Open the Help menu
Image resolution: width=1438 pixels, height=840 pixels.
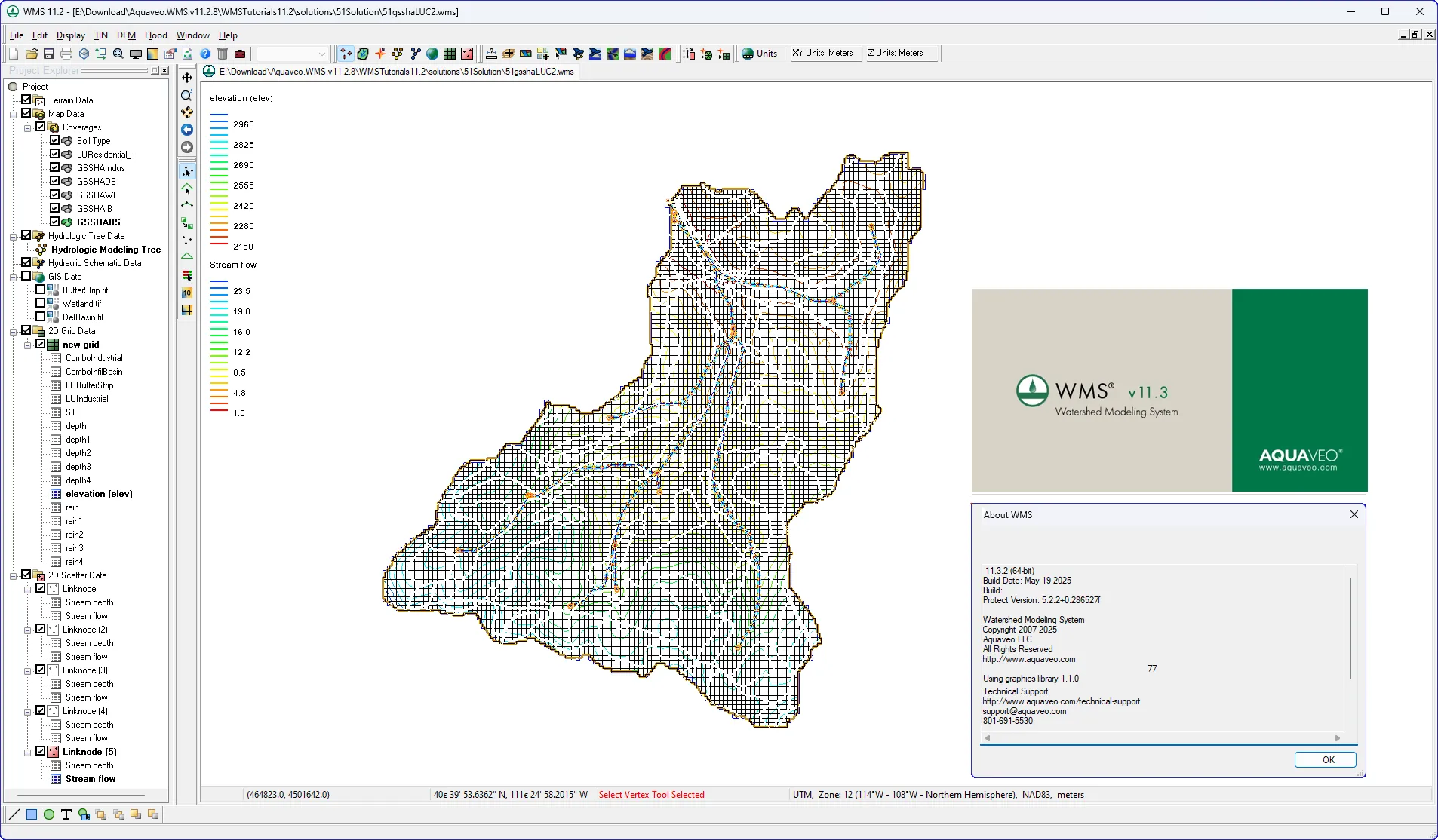[x=228, y=35]
